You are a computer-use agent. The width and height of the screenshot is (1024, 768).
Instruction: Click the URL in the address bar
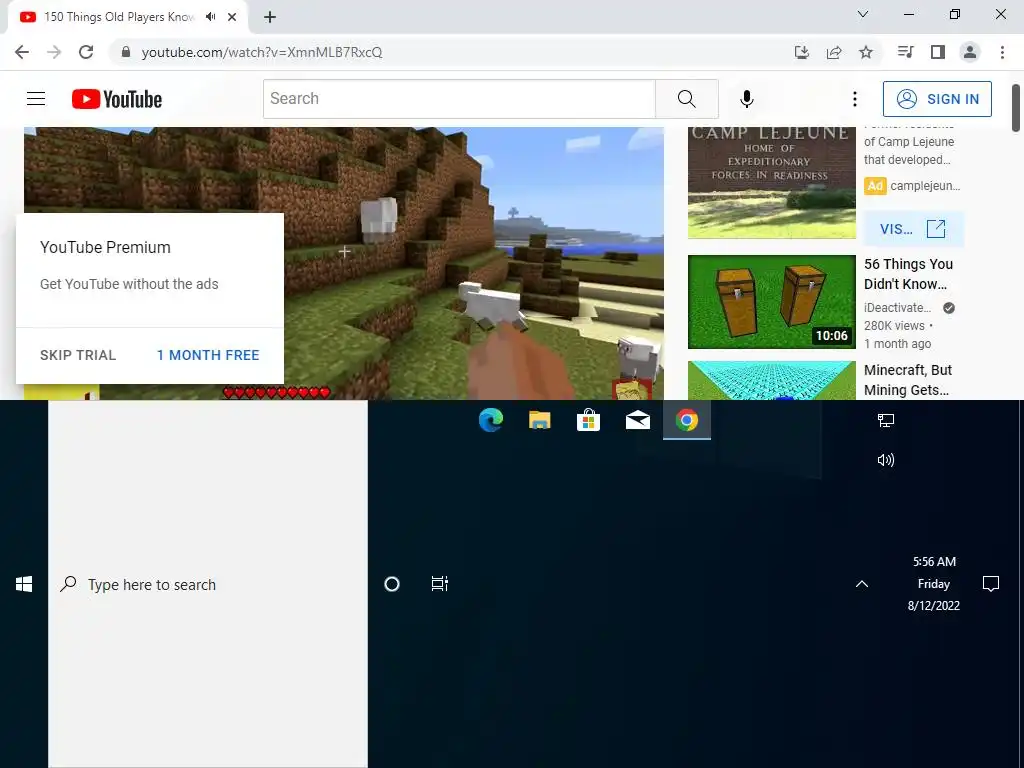tap(262, 52)
